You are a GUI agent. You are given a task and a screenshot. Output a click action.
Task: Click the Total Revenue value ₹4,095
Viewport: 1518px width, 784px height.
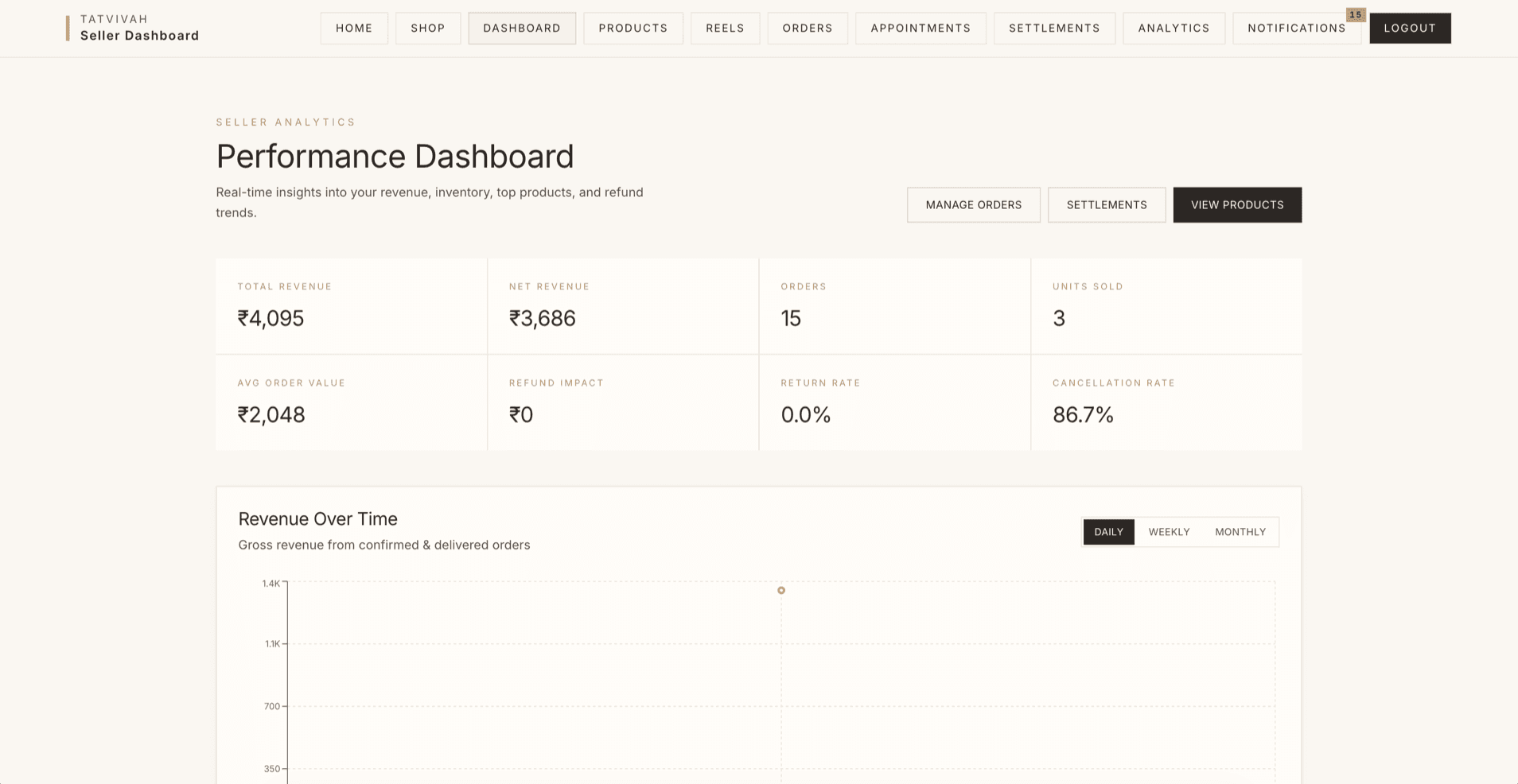tap(271, 318)
